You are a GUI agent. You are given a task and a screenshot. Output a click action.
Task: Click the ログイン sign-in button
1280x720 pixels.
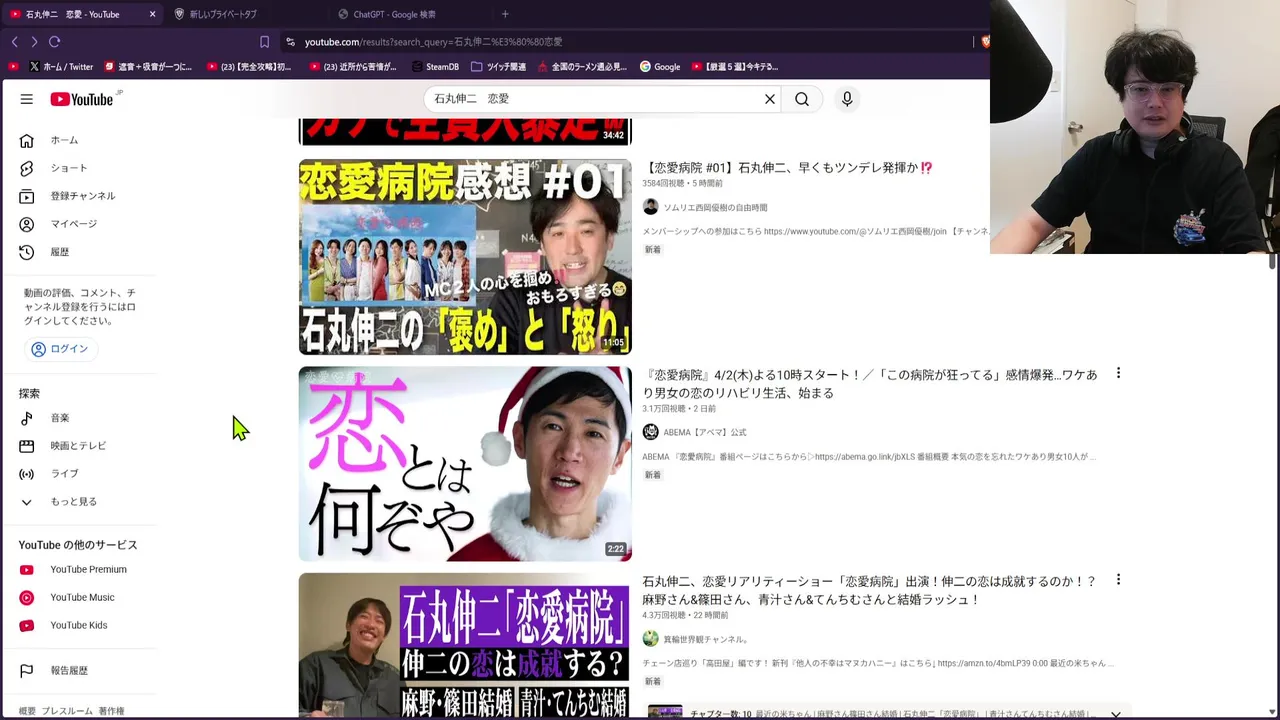pyautogui.click(x=60, y=349)
